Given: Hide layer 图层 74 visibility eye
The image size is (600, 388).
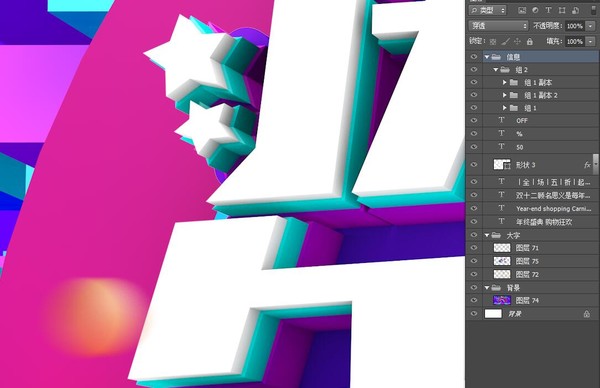Looking at the screenshot, I should pyautogui.click(x=474, y=300).
